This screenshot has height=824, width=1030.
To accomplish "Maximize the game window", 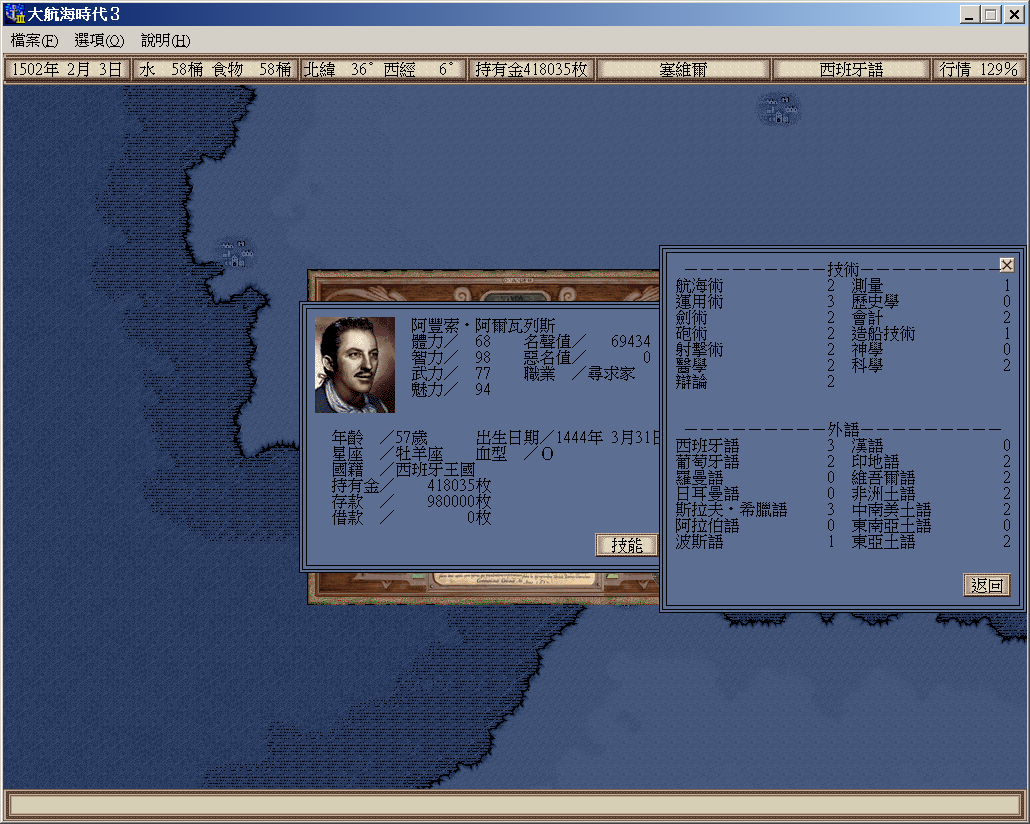I will pyautogui.click(x=990, y=14).
